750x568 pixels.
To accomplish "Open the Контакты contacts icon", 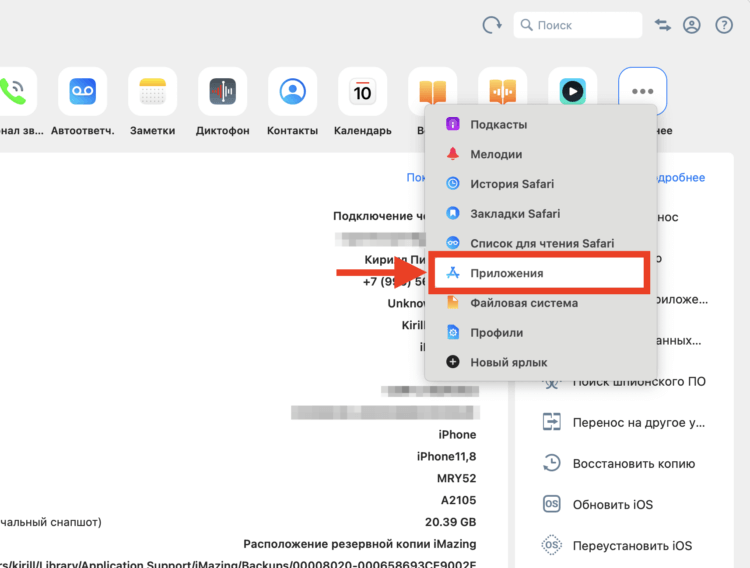I will coord(292,91).
